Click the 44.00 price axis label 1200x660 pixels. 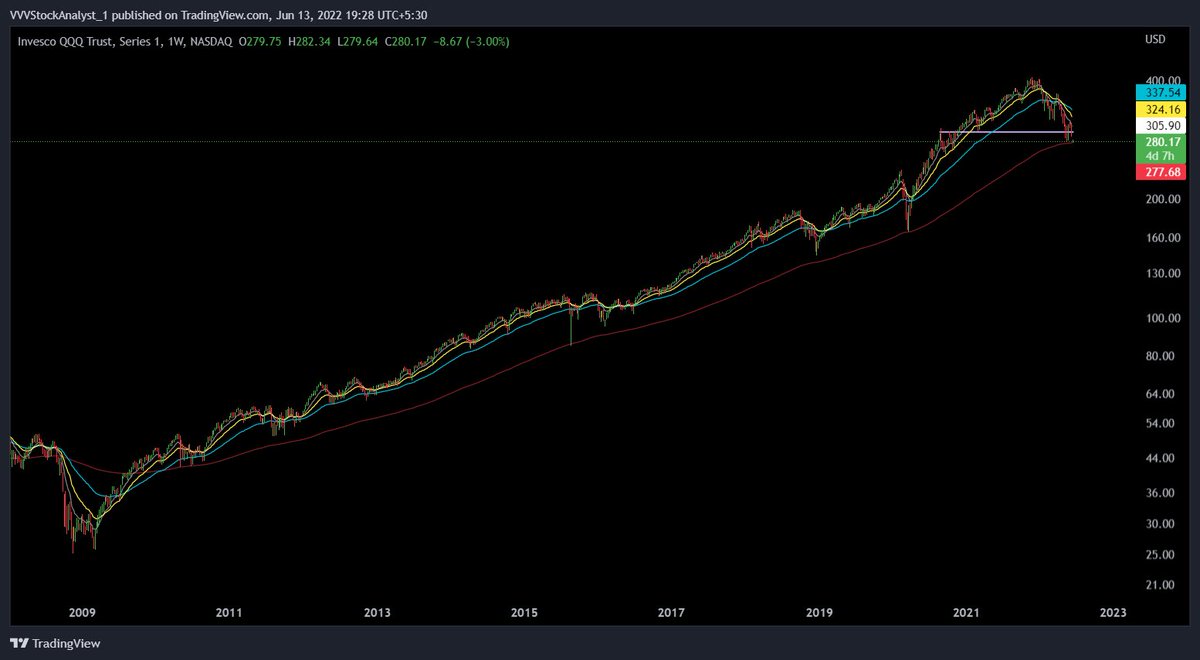[x=1160, y=458]
